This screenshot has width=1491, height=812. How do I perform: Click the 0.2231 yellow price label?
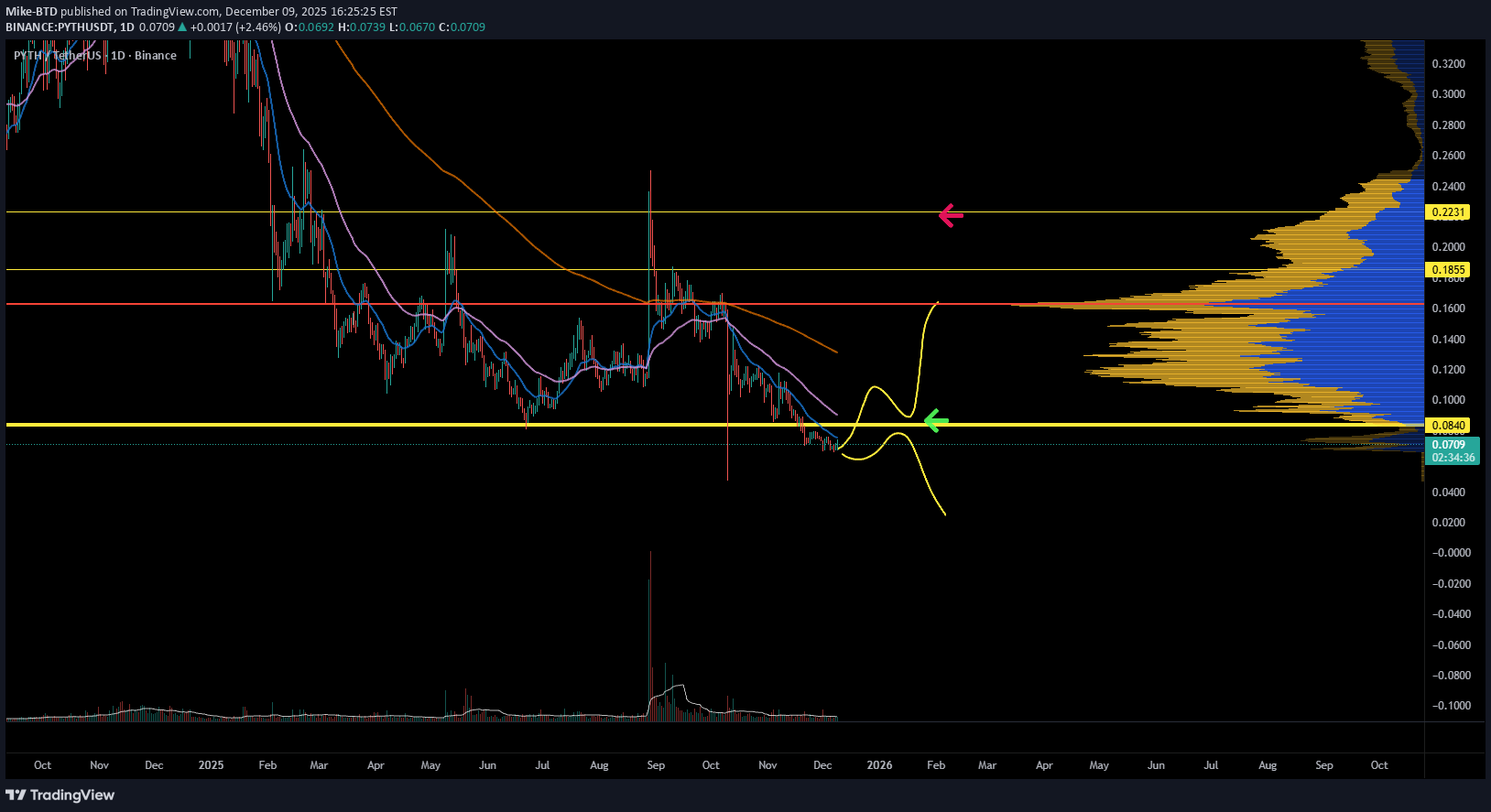(1448, 212)
